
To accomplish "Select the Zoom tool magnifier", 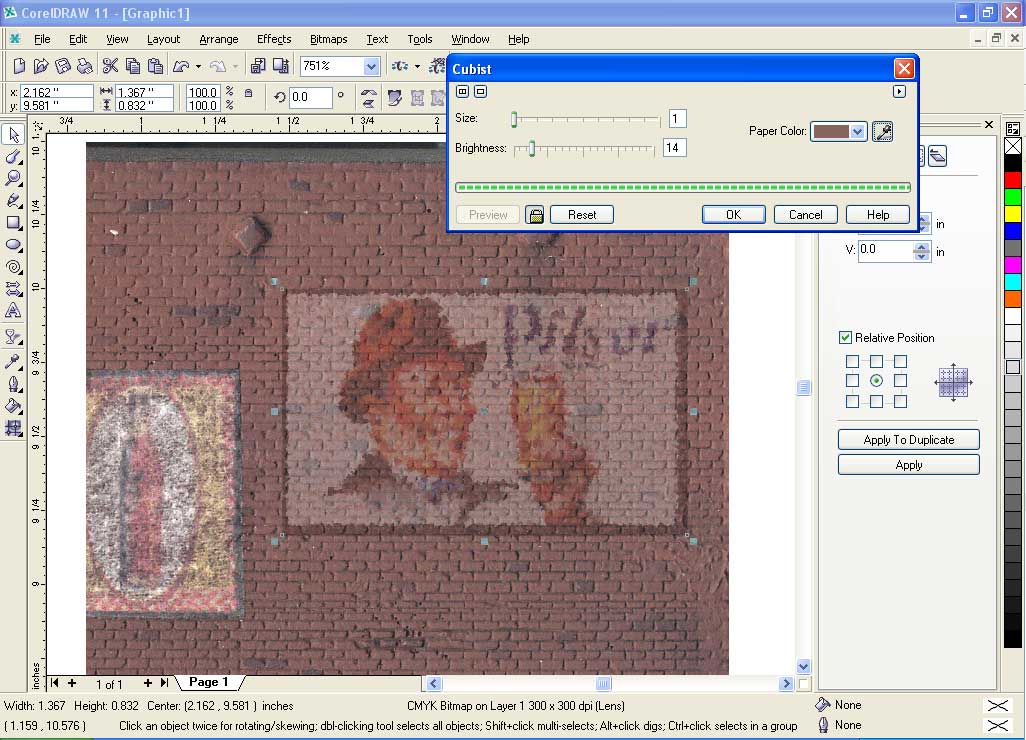I will coord(13,178).
